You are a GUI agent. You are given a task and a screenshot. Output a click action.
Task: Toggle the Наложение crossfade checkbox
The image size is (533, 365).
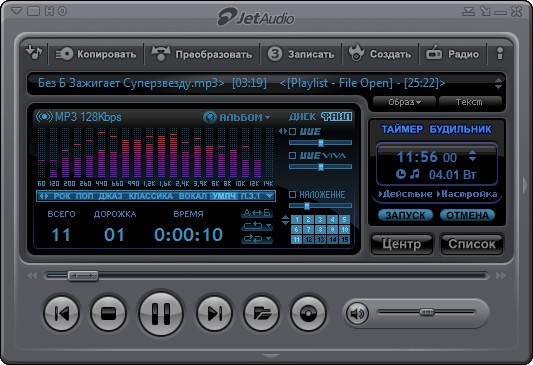(292, 194)
